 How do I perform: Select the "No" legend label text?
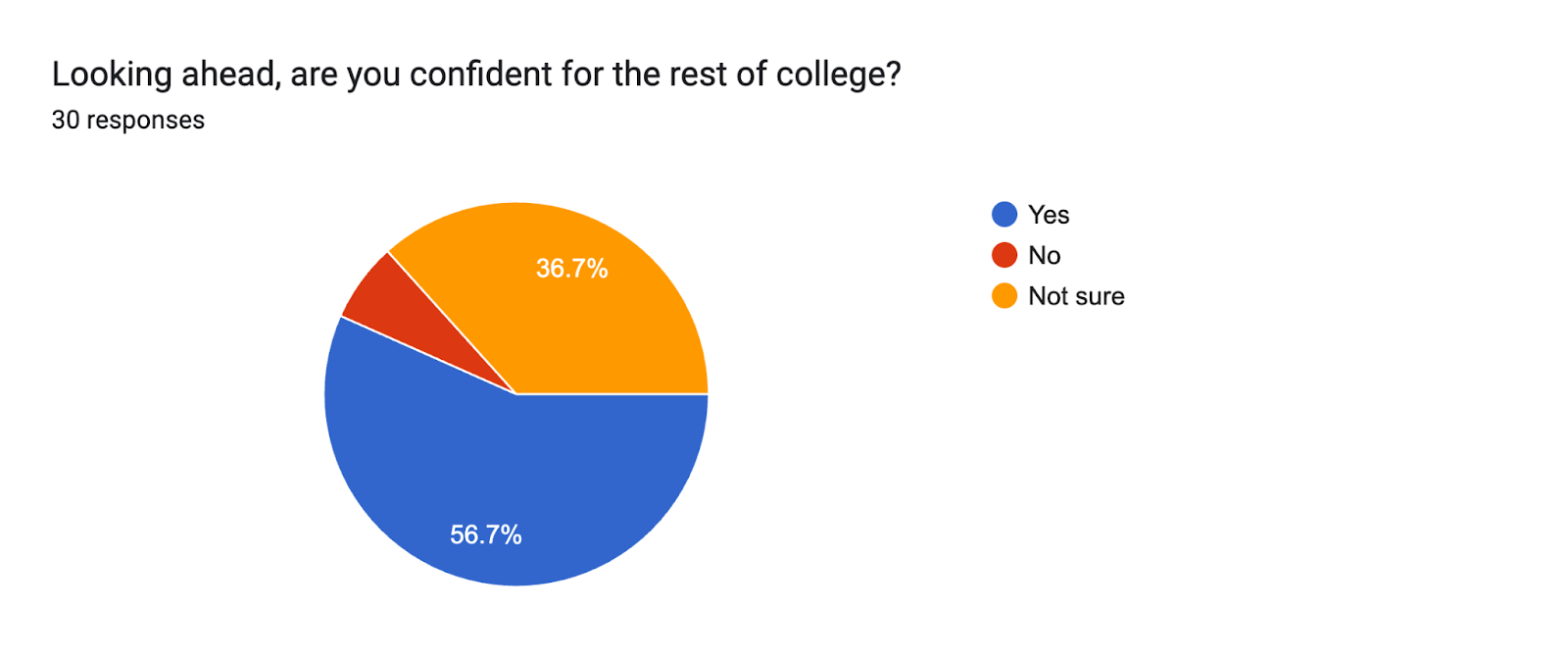click(1045, 256)
